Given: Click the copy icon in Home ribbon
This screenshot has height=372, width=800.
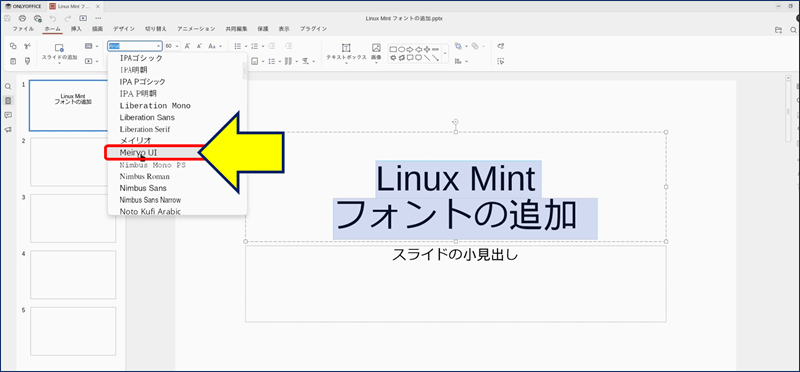Looking at the screenshot, I should tap(13, 46).
